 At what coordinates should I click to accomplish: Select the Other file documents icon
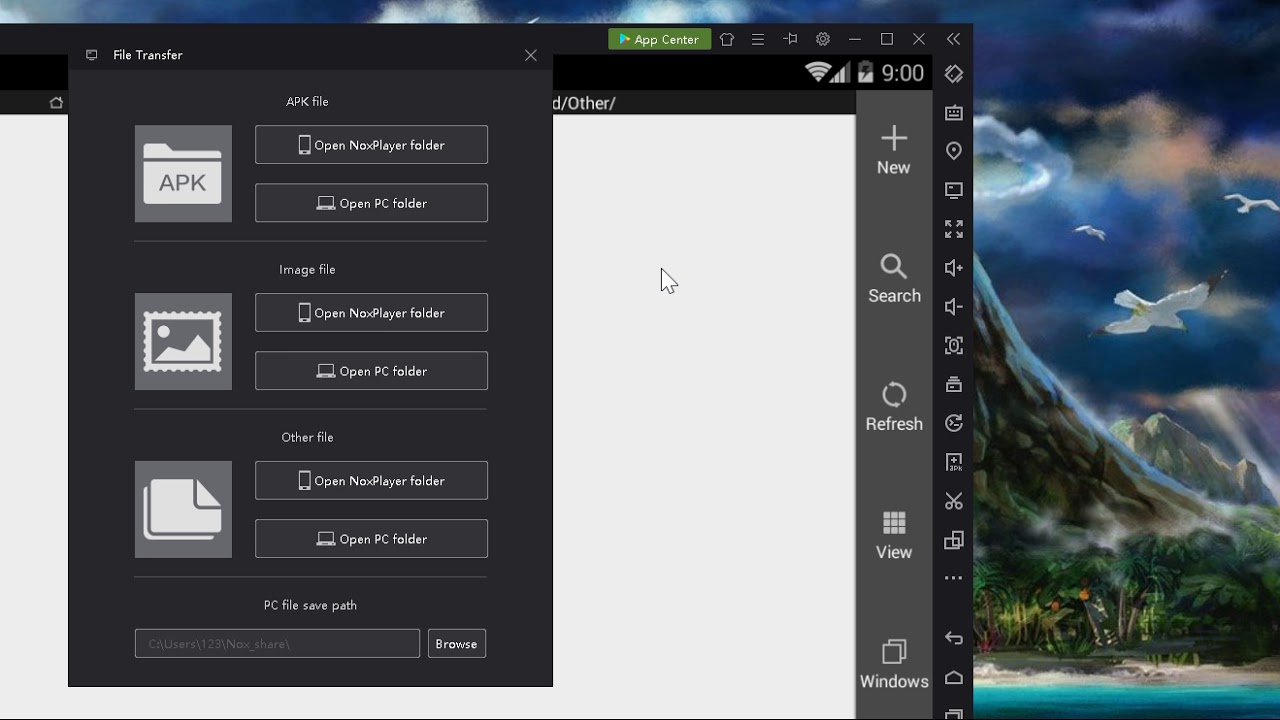click(183, 510)
